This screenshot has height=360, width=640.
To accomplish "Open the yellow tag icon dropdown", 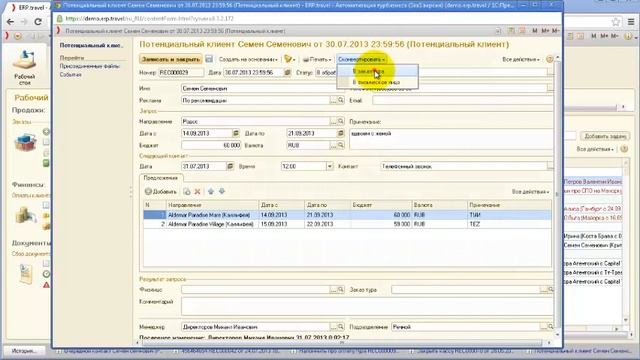I will pyautogui.click(x=290, y=59).
